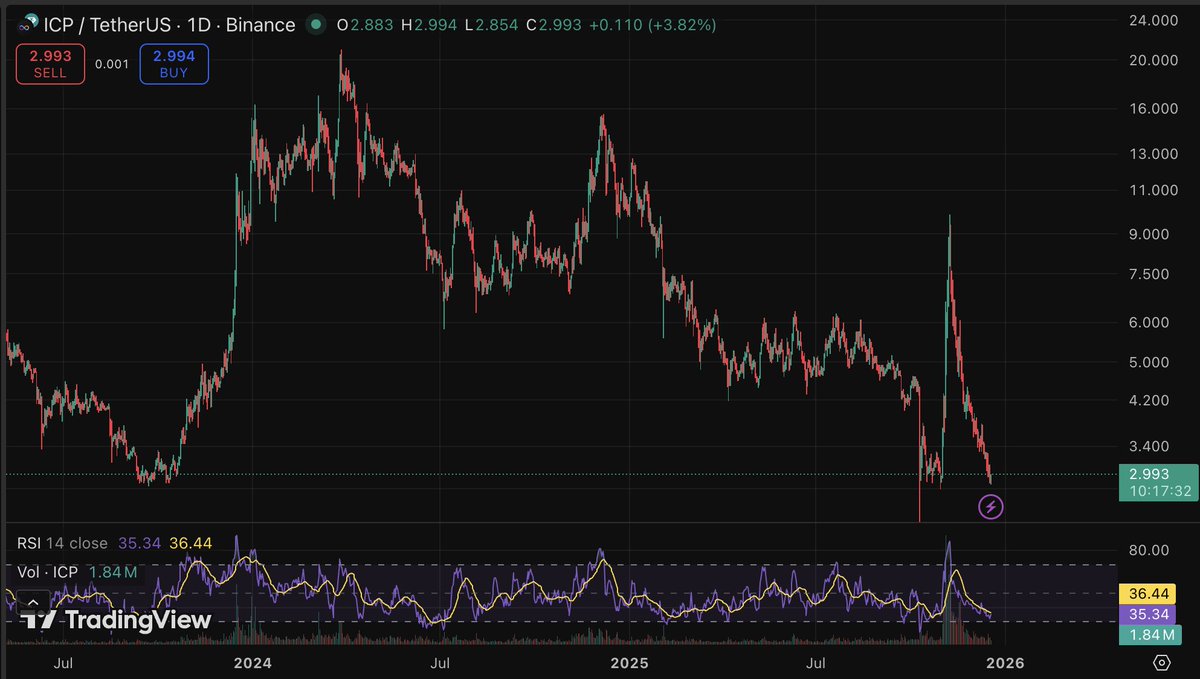
Task: Click the 9.000 price axis label
Action: (1151, 235)
